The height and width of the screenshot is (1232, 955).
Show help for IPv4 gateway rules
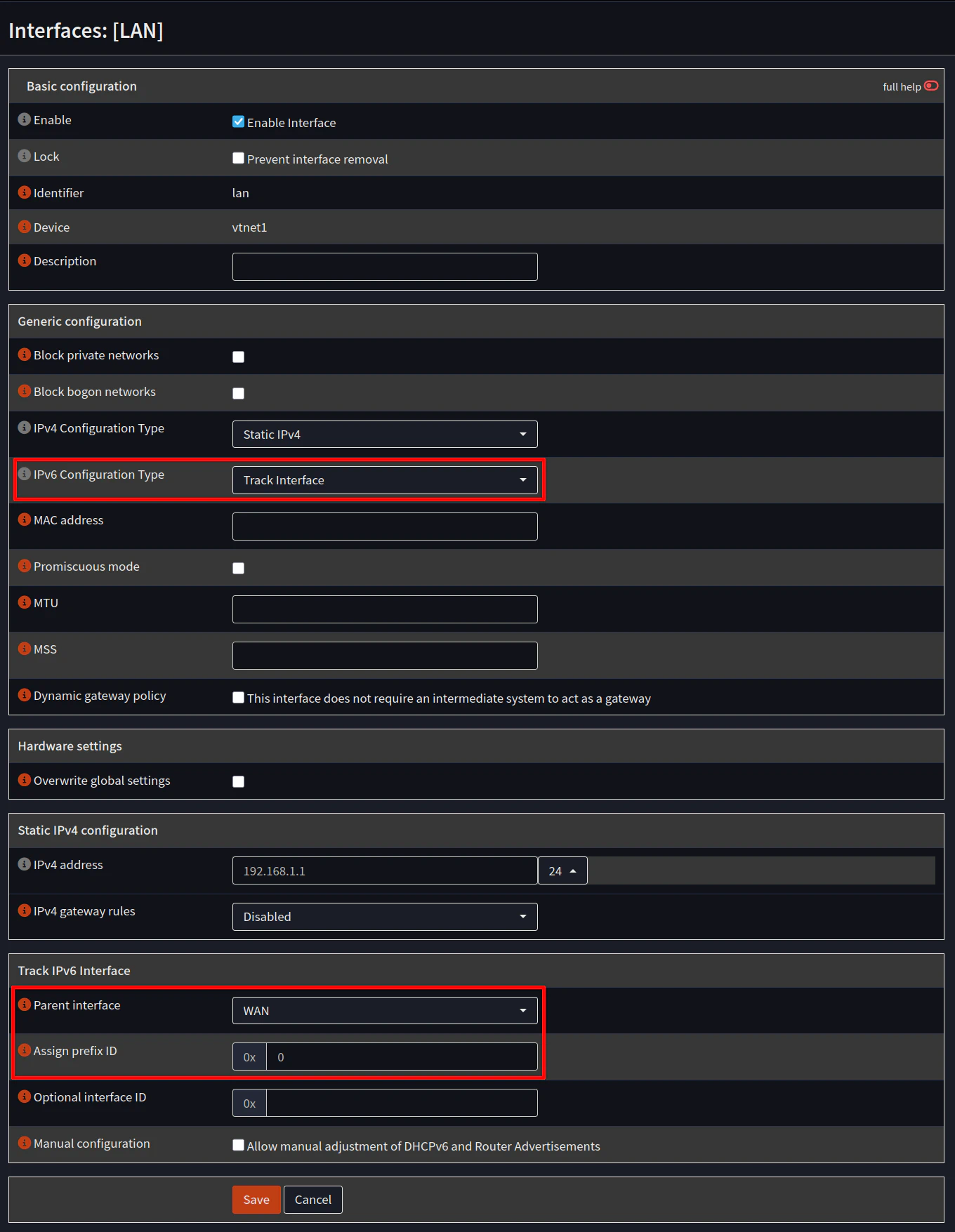click(x=24, y=910)
